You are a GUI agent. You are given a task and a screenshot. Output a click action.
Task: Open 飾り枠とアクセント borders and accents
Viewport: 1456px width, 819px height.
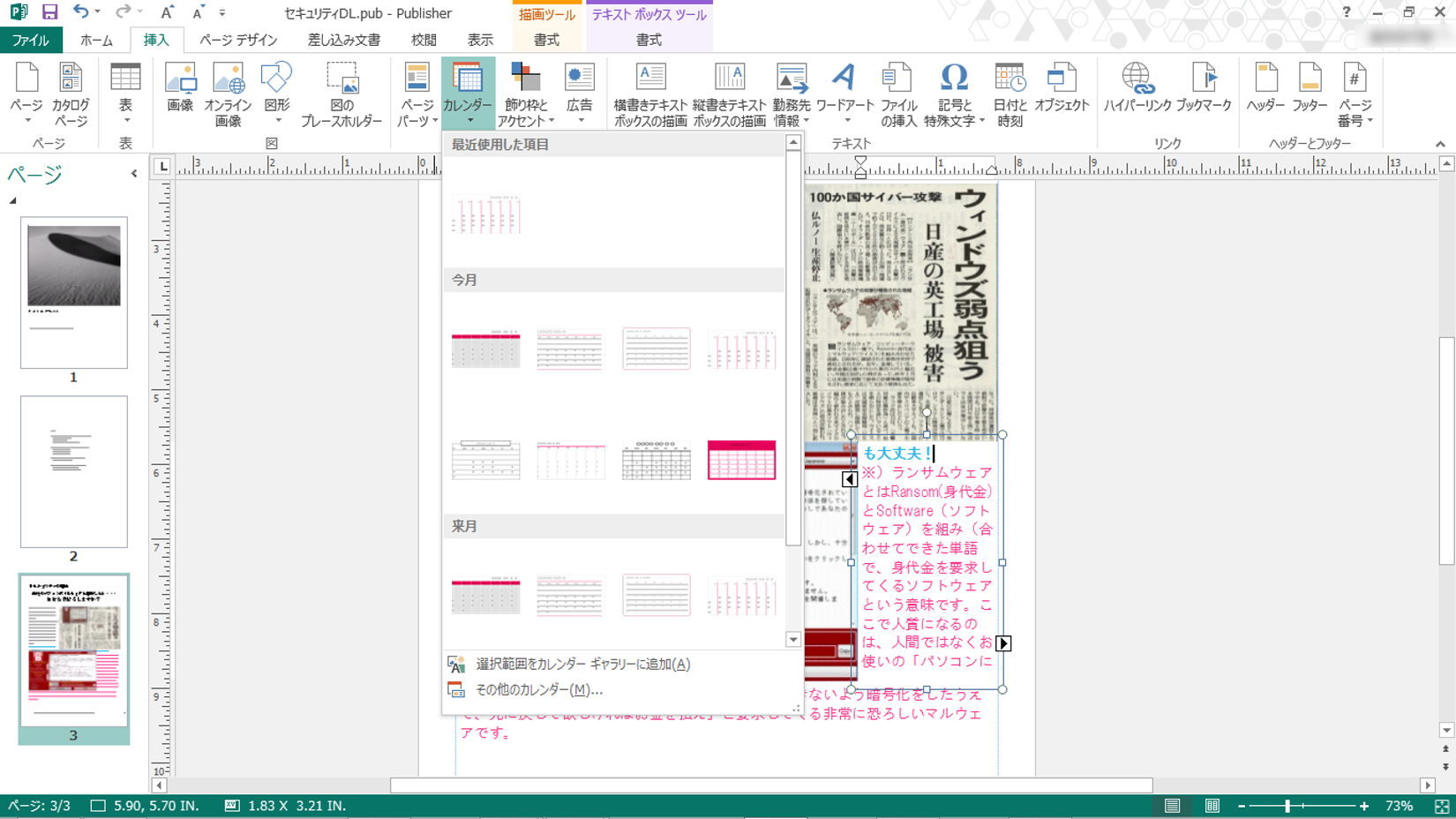[x=526, y=94]
